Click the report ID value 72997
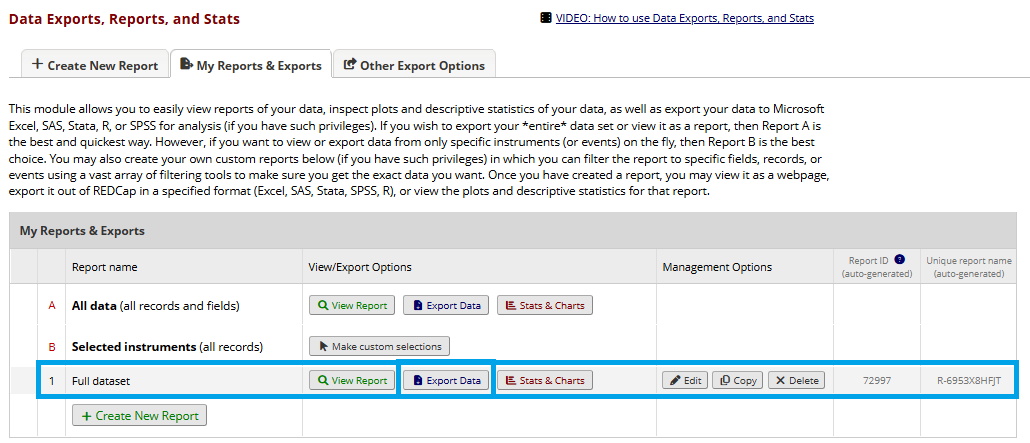The image size is (1030, 443). tap(876, 381)
